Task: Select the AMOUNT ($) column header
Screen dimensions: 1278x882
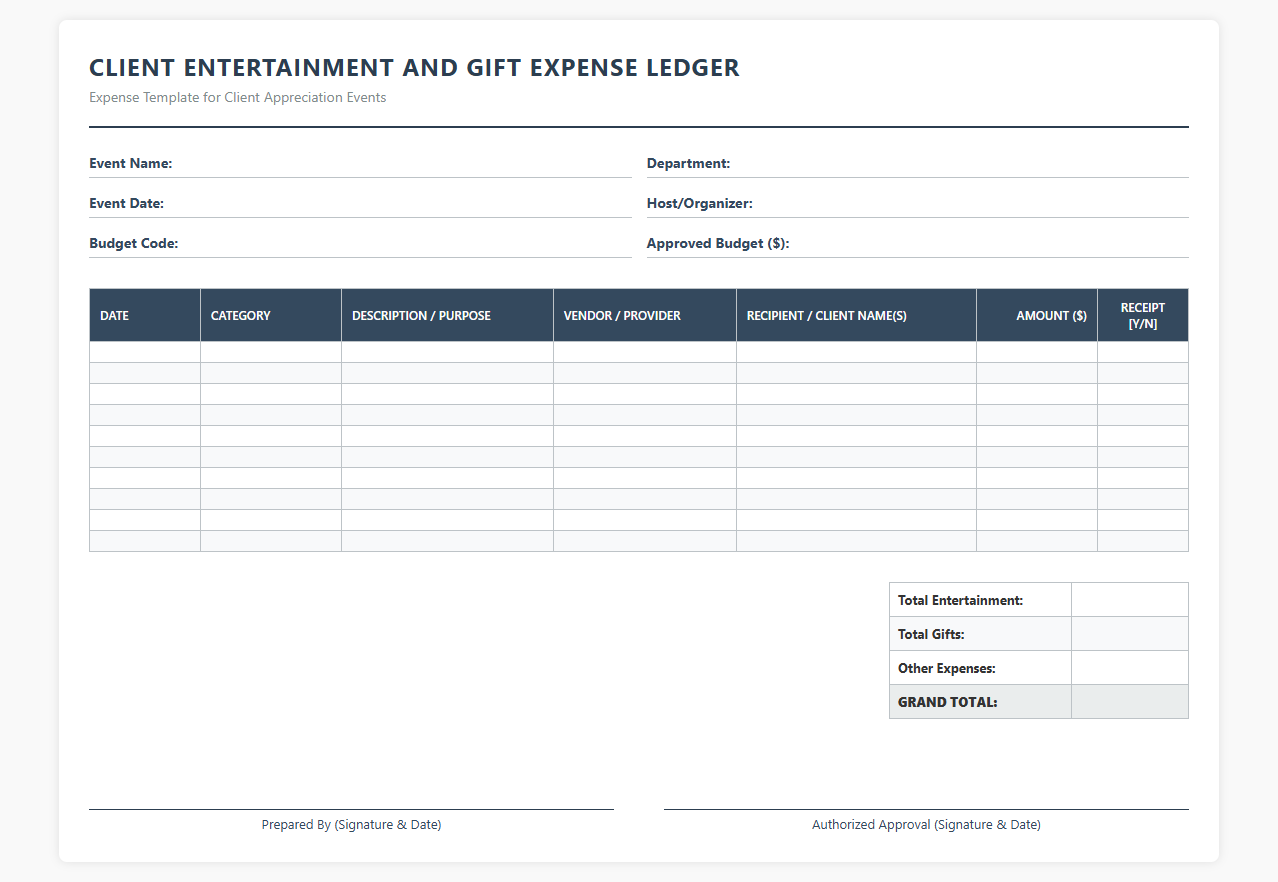Action: (1037, 315)
